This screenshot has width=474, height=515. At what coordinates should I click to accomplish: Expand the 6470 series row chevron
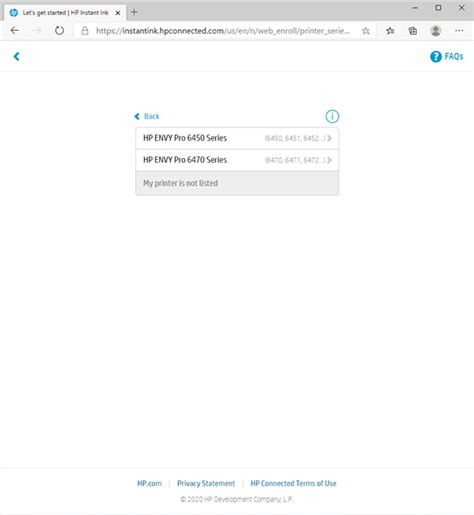click(x=329, y=160)
